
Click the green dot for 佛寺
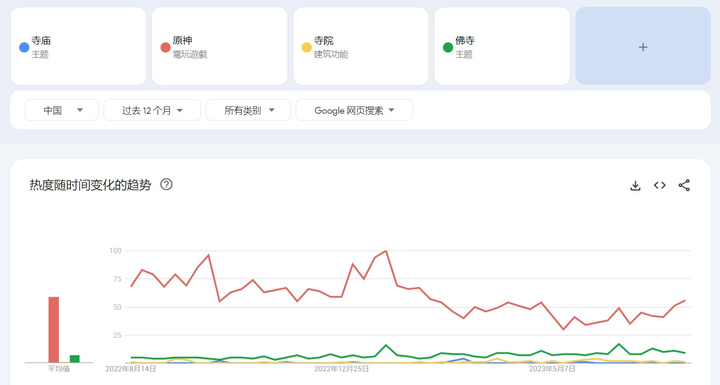point(448,47)
